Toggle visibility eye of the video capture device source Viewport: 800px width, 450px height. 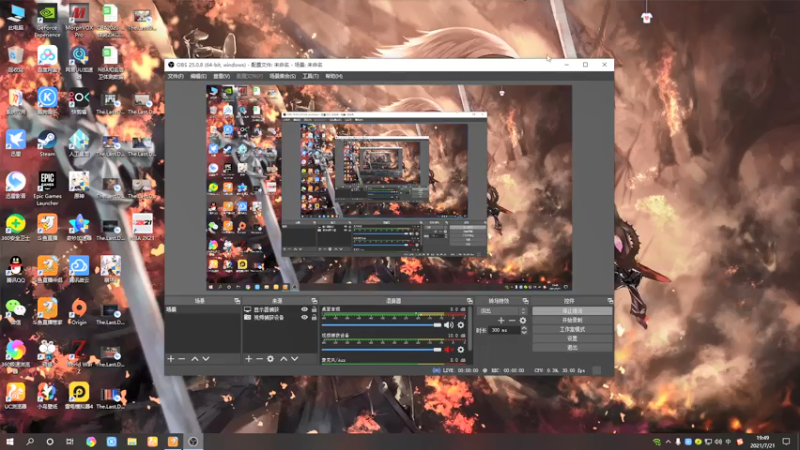tap(305, 317)
